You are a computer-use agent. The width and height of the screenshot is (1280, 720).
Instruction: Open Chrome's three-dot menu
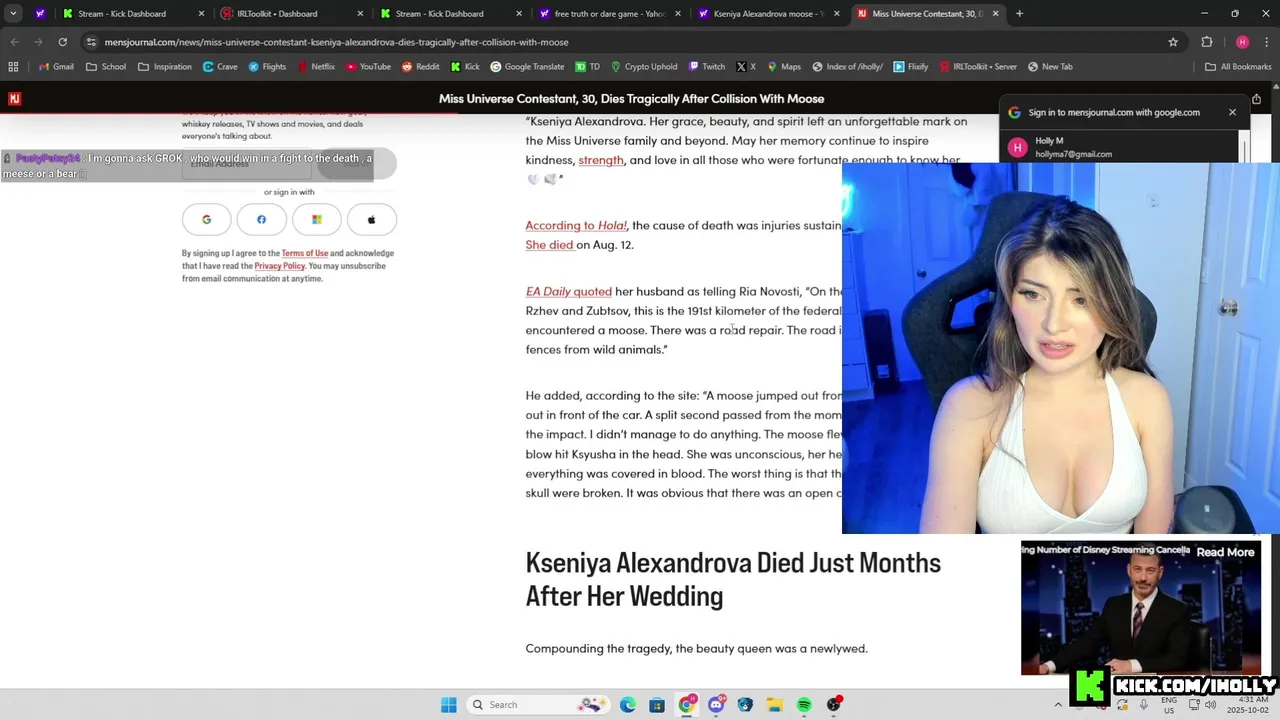tap(1264, 42)
